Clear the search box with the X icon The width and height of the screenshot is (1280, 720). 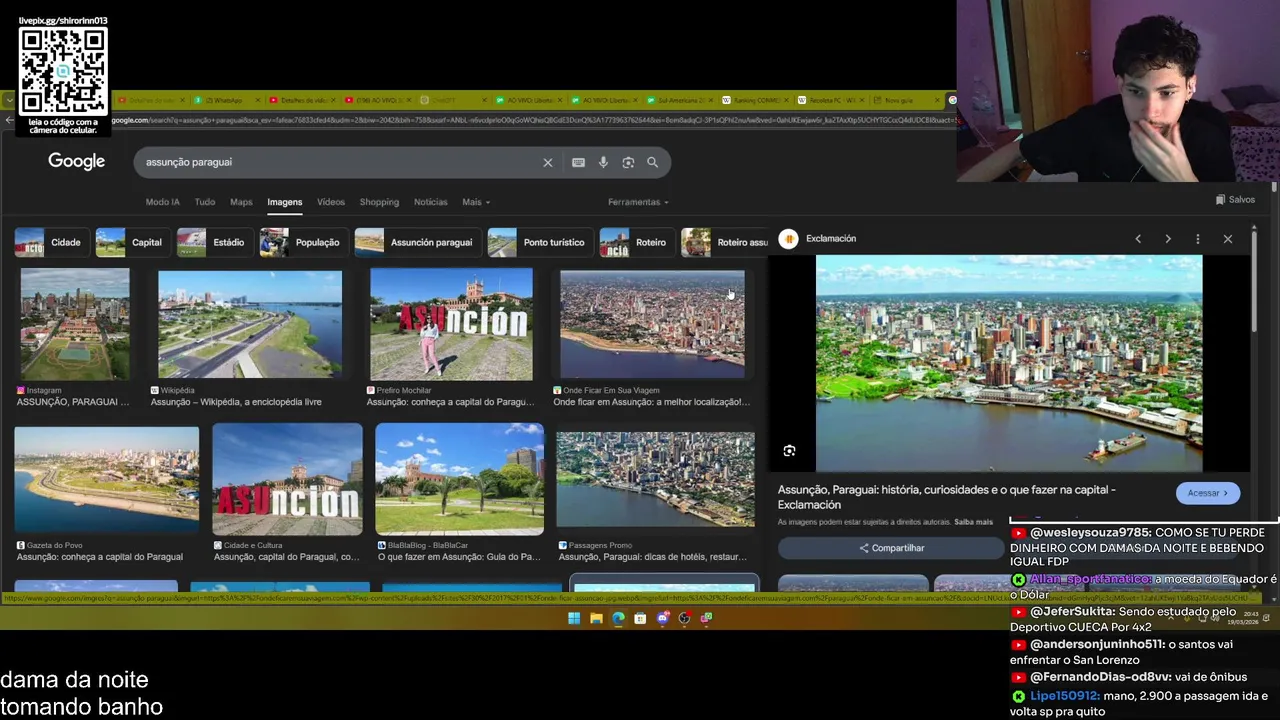tap(547, 162)
